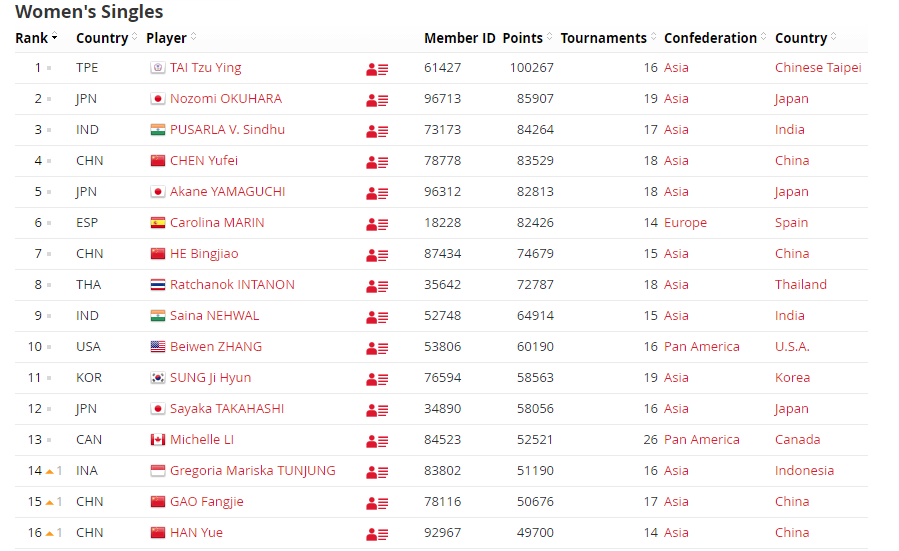Open Saina NEHWAL's profile card icon

tap(377, 317)
